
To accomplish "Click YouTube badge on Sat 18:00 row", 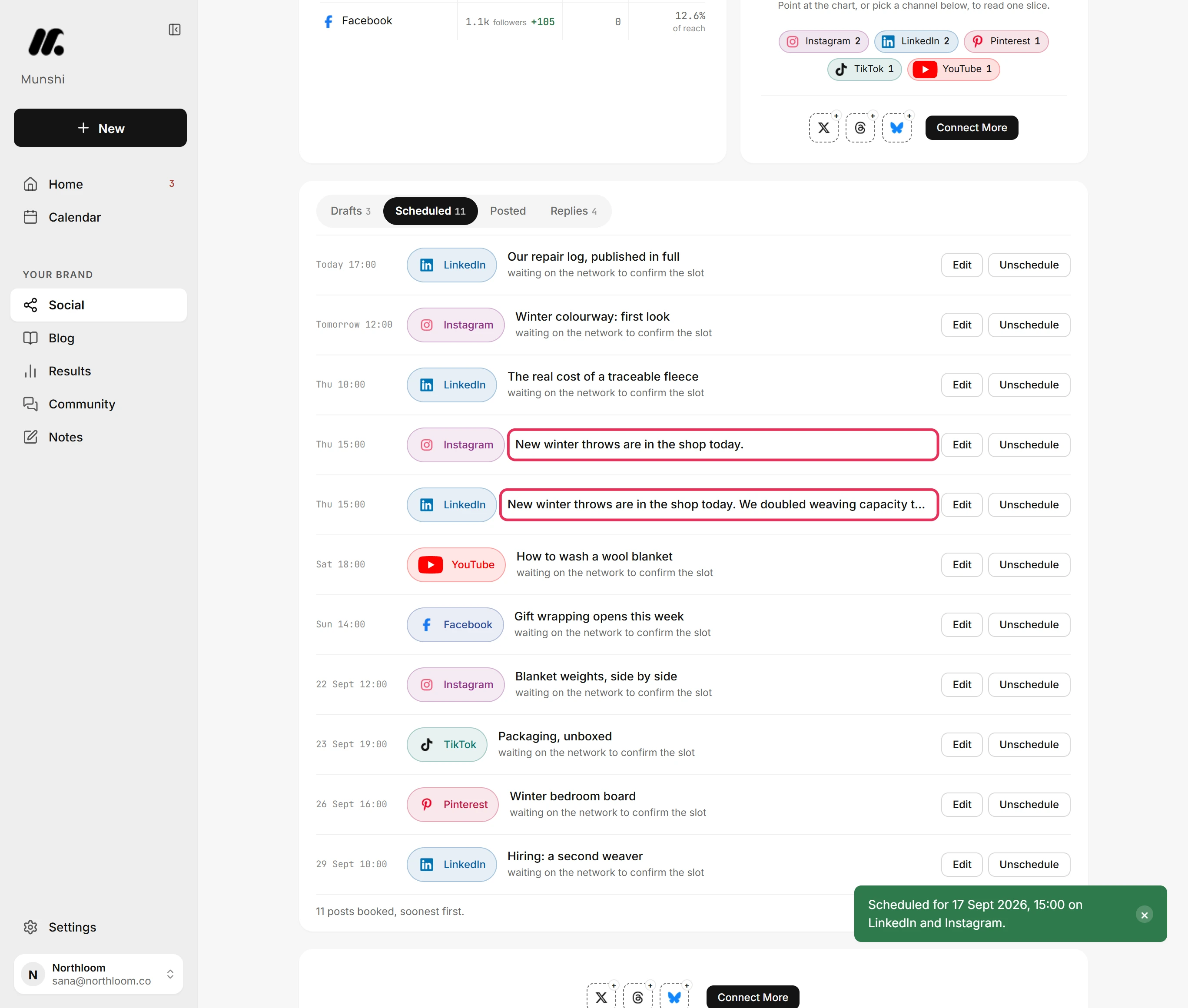I will 456,564.
